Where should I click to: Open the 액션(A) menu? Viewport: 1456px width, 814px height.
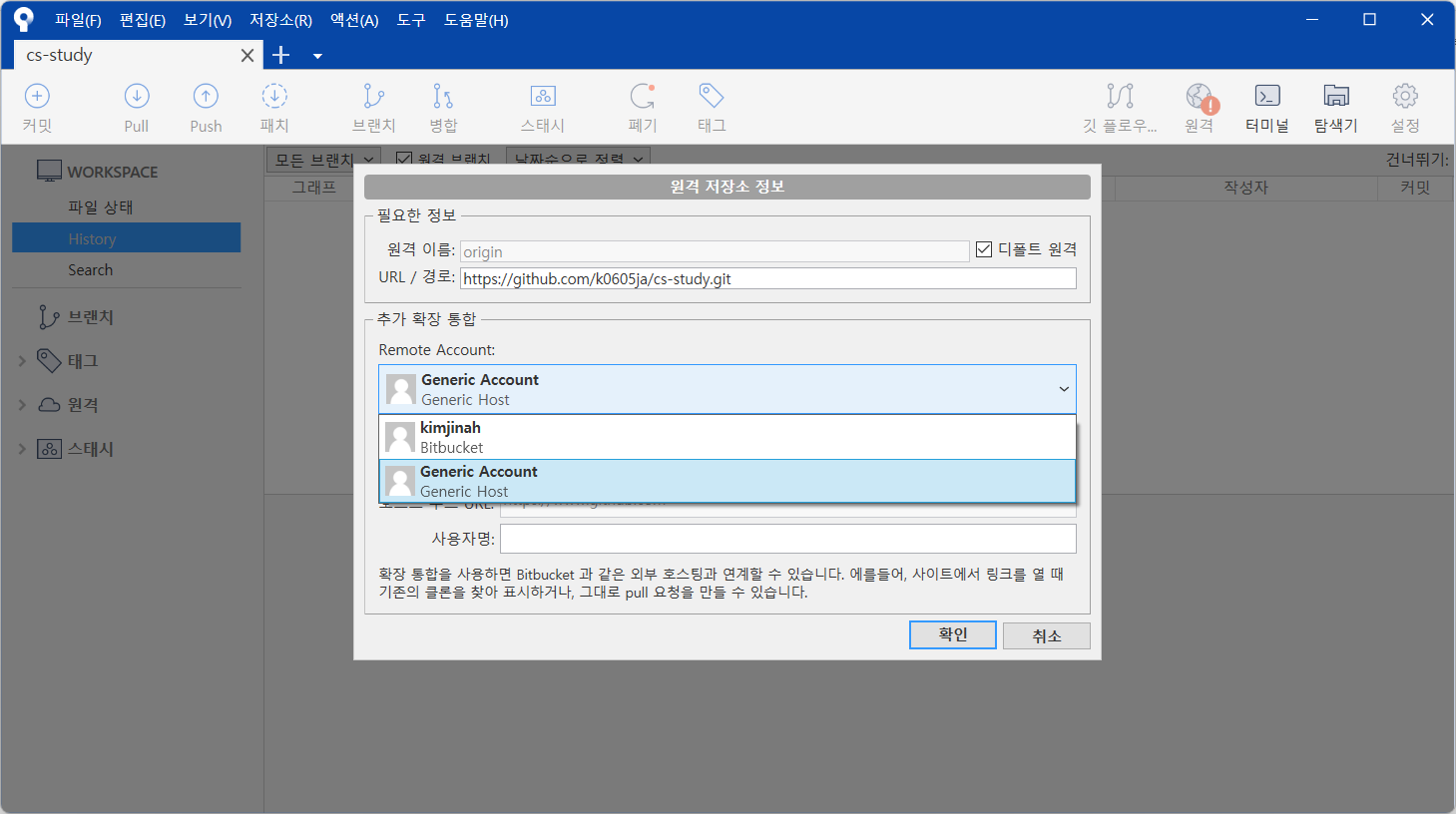coord(354,20)
